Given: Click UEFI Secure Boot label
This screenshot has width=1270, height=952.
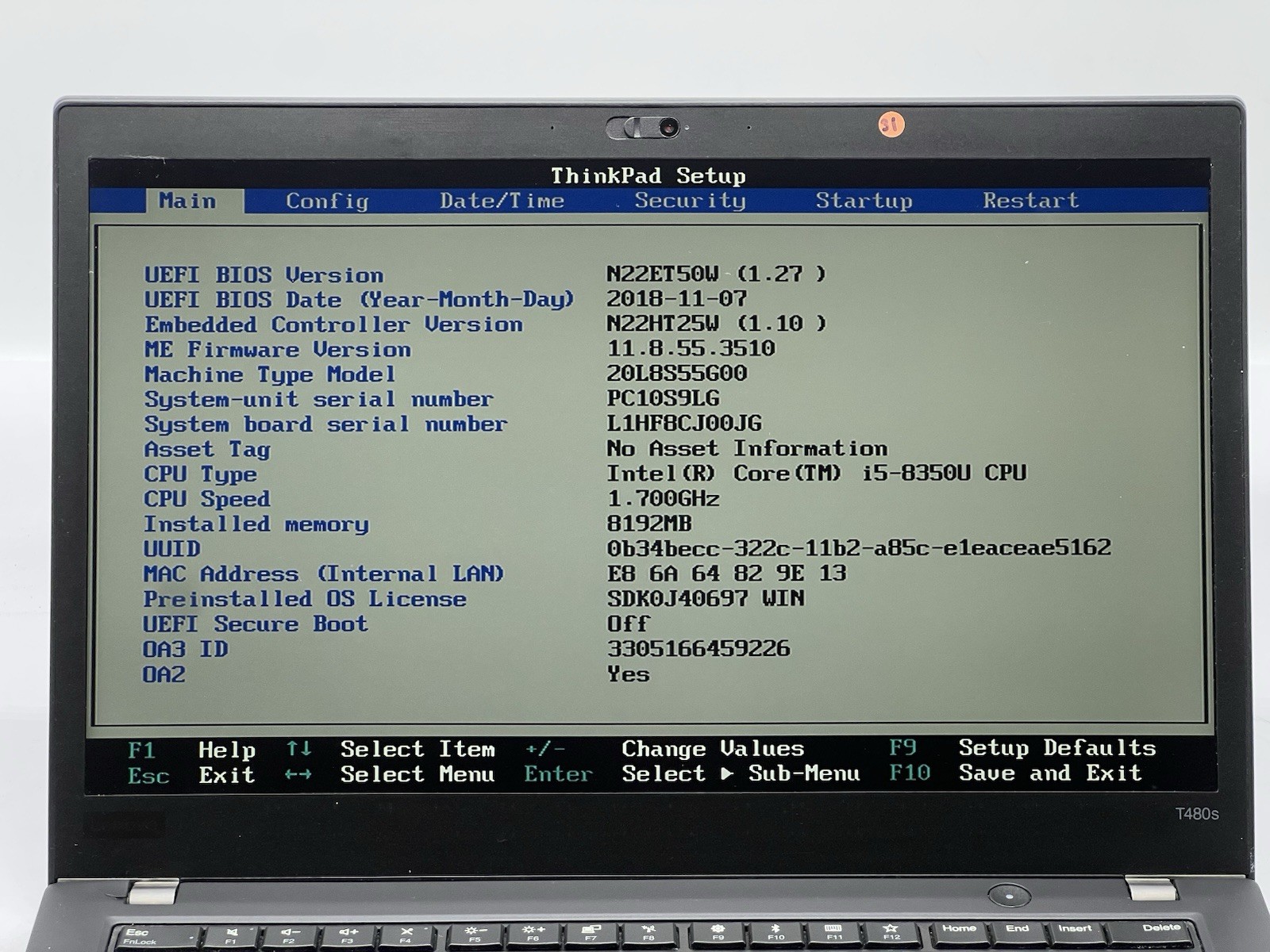Looking at the screenshot, I should (255, 624).
